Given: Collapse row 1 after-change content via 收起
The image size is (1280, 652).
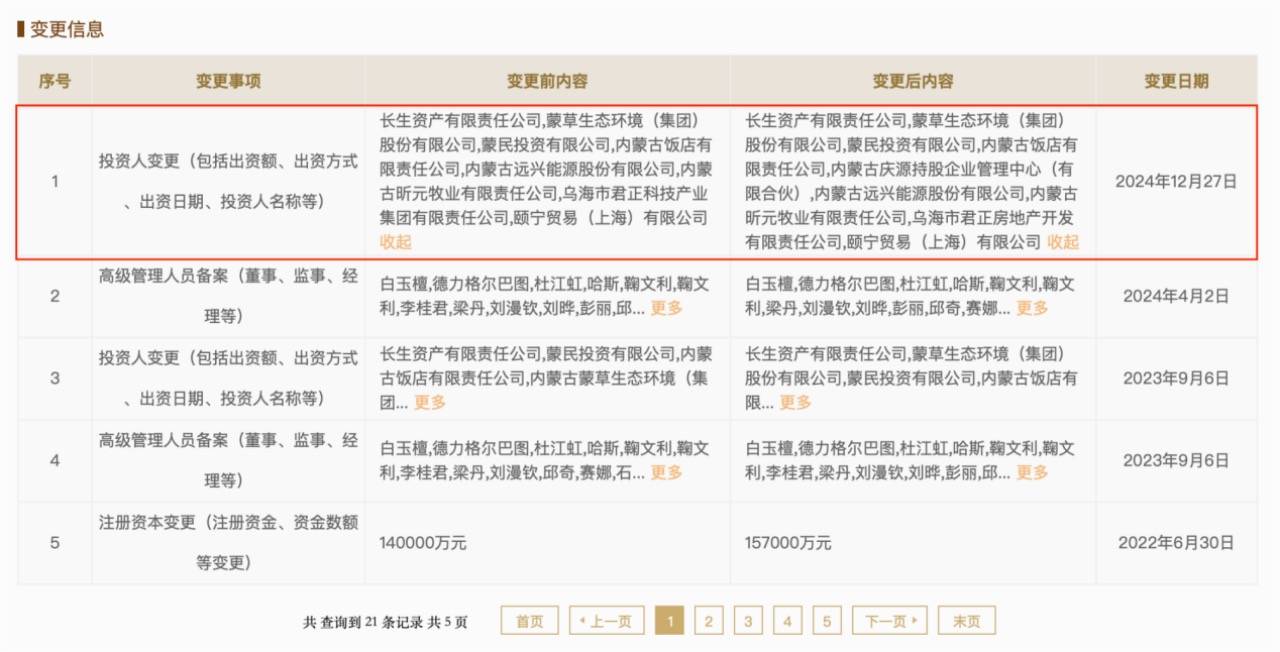Looking at the screenshot, I should pos(1063,242).
